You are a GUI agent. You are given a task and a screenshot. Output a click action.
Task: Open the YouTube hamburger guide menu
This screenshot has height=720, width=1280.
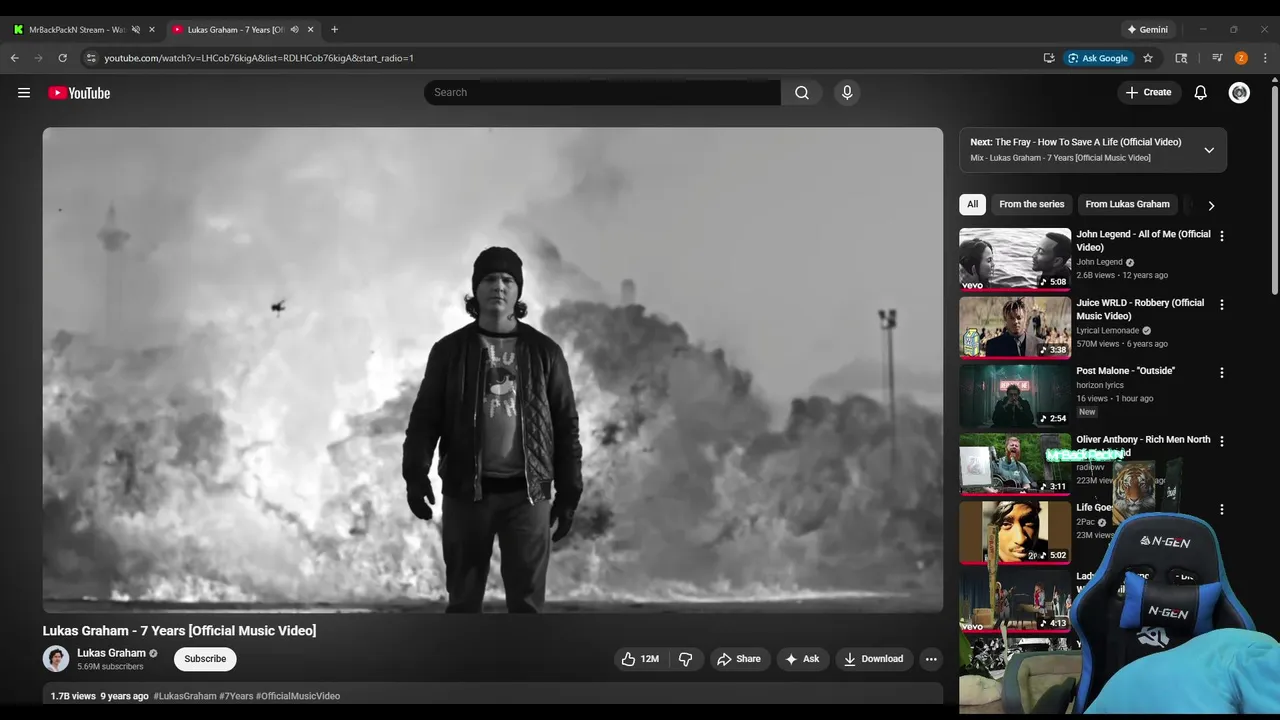click(x=24, y=93)
